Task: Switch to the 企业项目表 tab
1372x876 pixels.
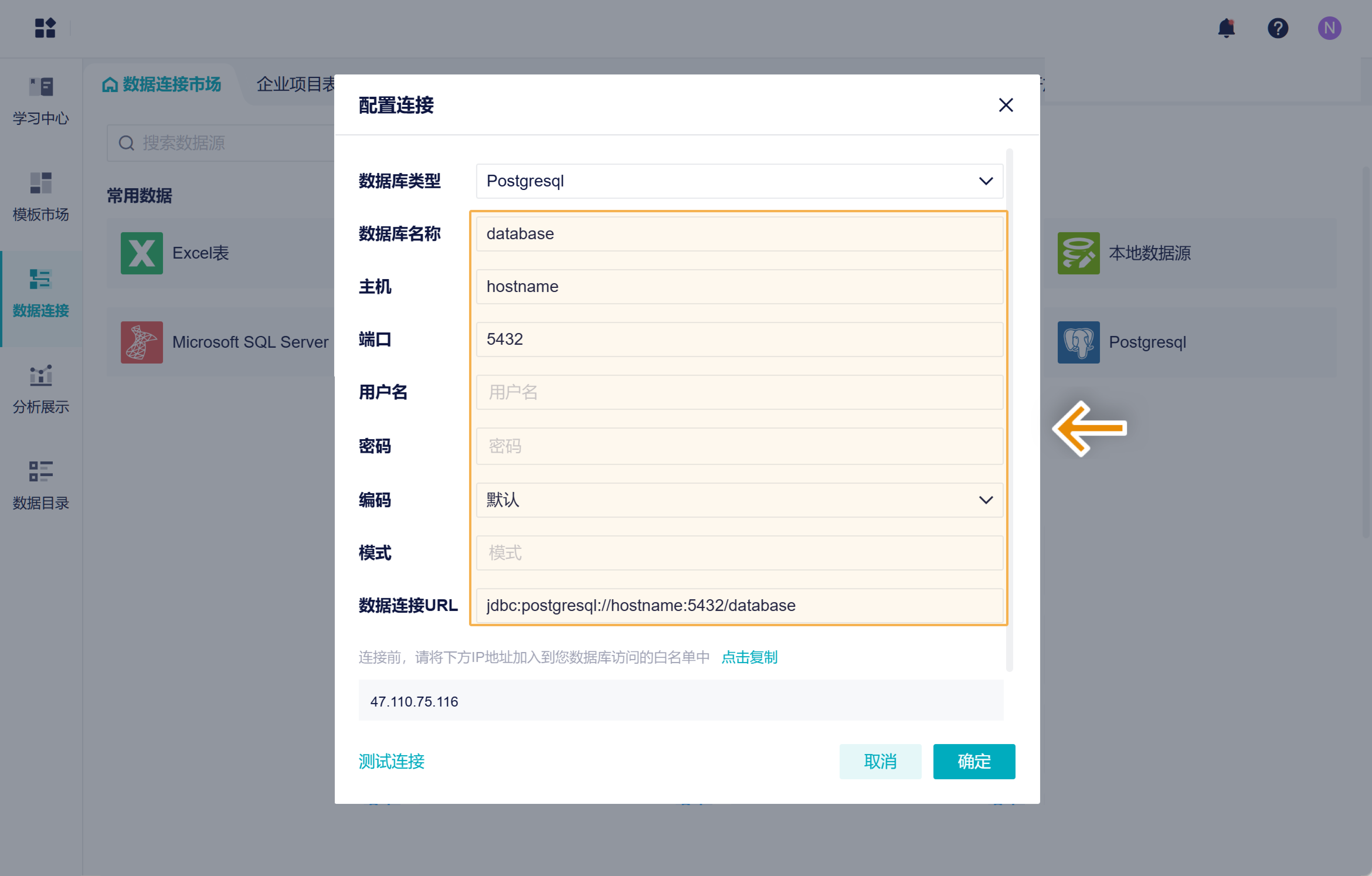Action: pos(296,84)
